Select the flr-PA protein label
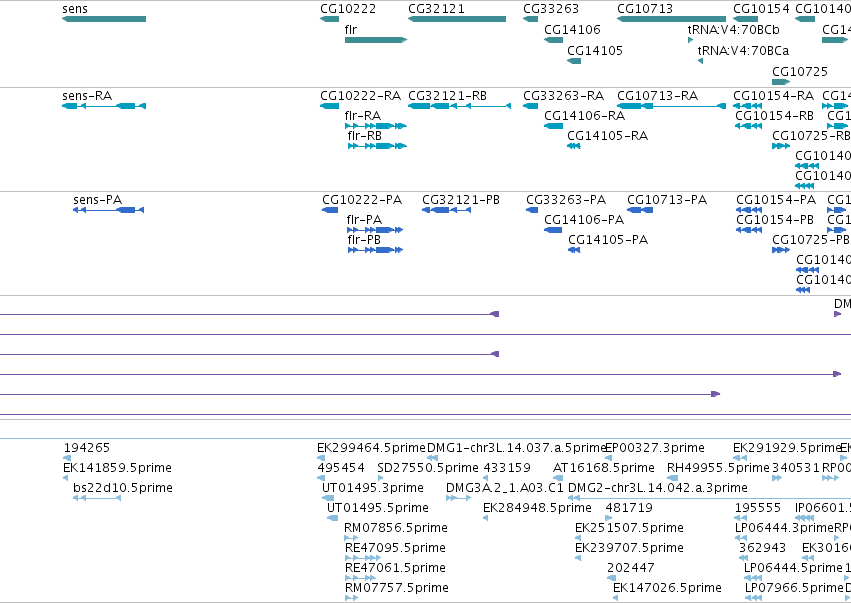 coord(364,220)
